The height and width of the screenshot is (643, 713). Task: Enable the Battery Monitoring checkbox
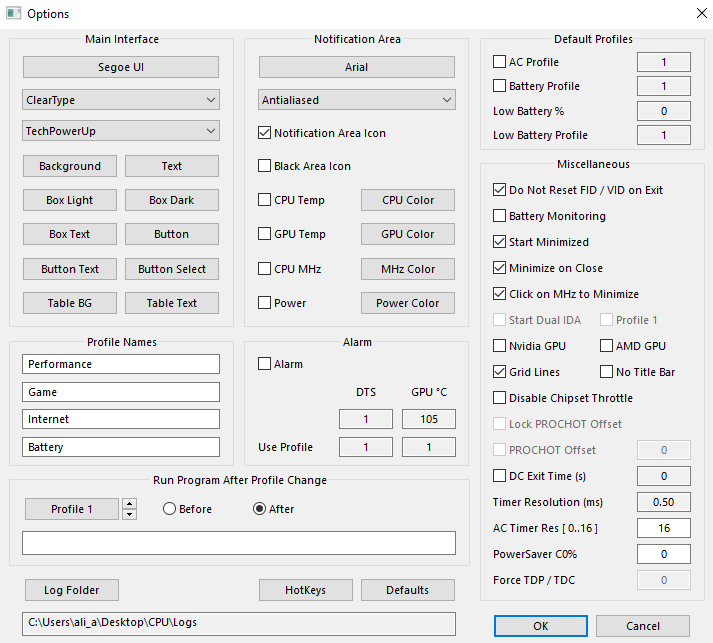click(499, 216)
